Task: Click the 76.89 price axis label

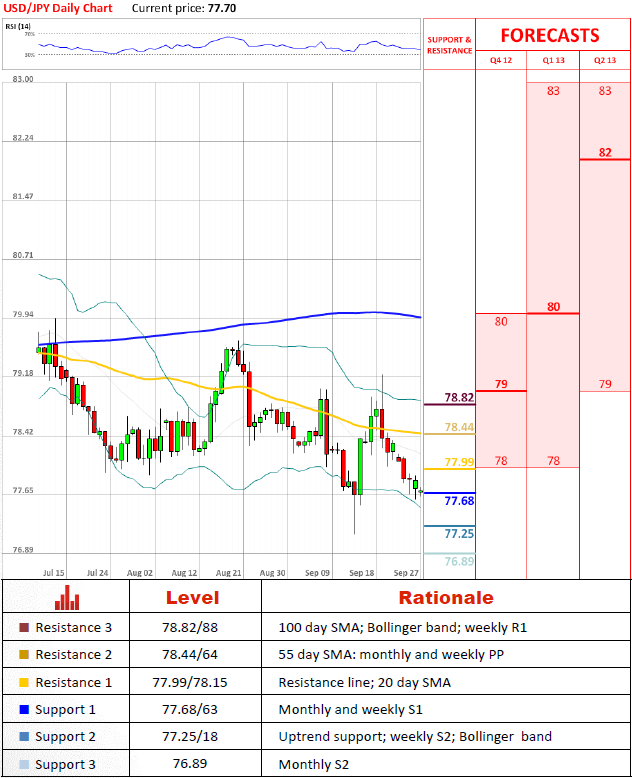Action: pos(23,550)
